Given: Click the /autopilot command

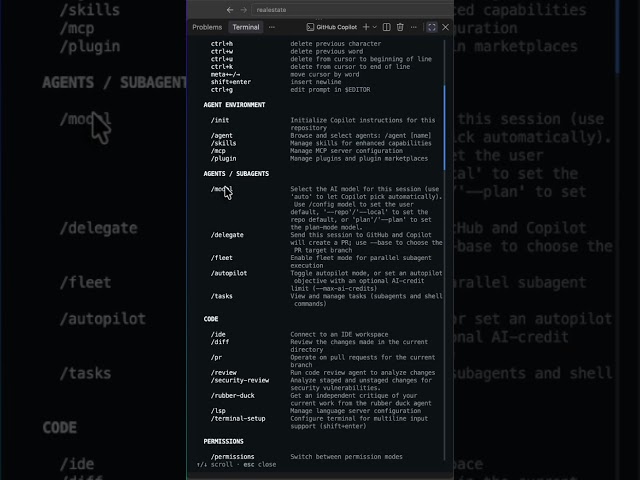Looking at the screenshot, I should [x=229, y=273].
